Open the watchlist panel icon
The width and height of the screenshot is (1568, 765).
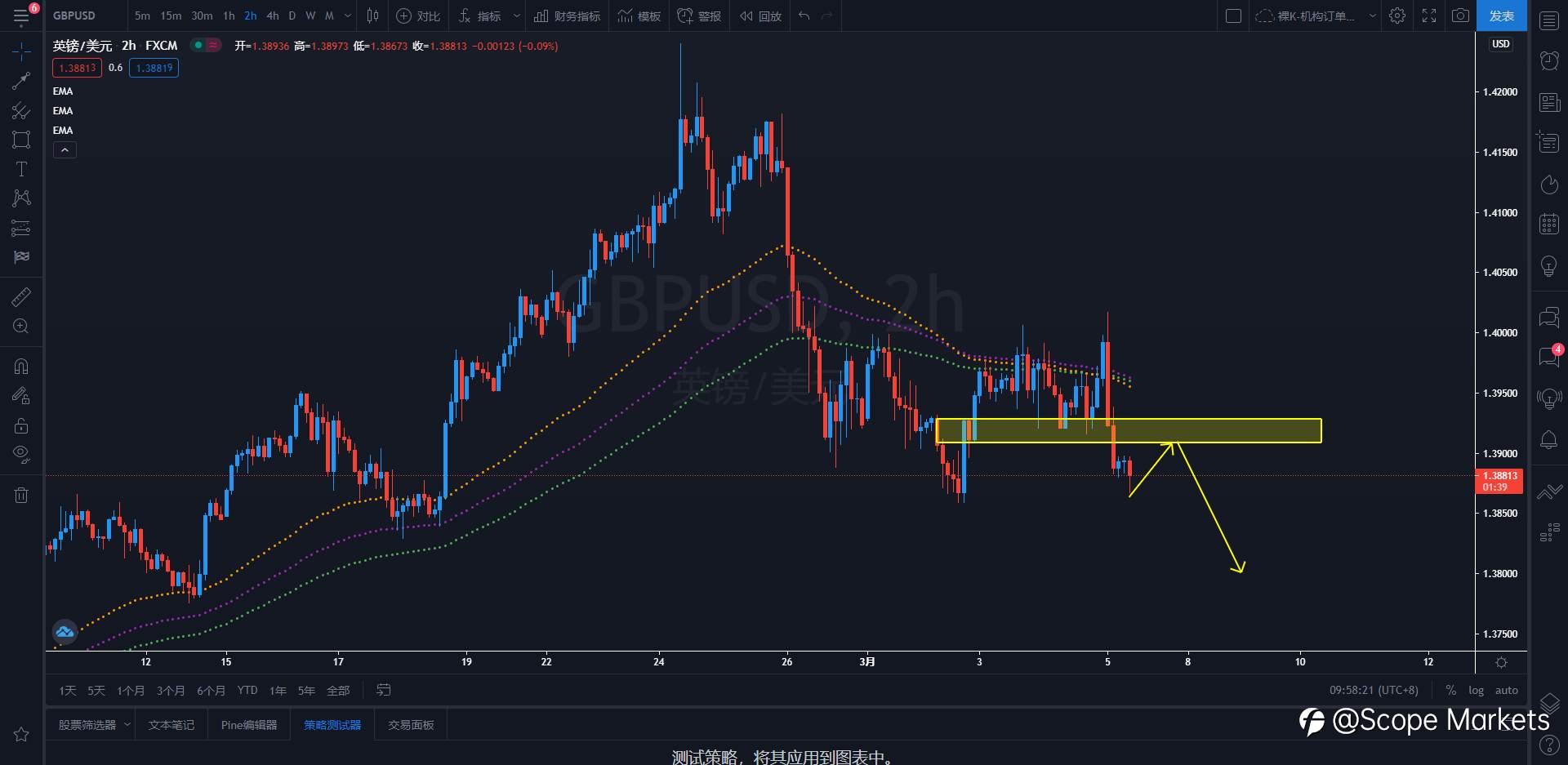coord(1549,21)
